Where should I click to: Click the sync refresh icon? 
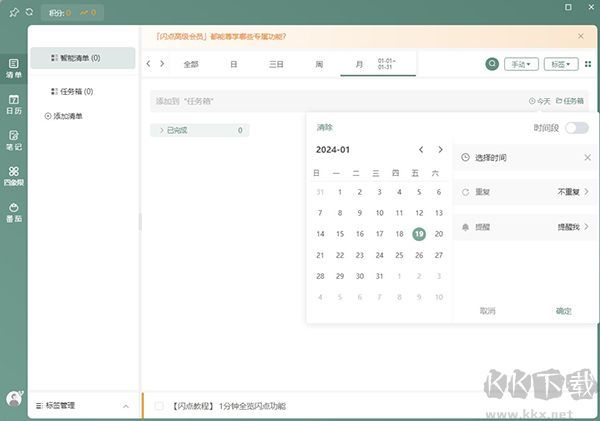pyautogui.click(x=30, y=12)
